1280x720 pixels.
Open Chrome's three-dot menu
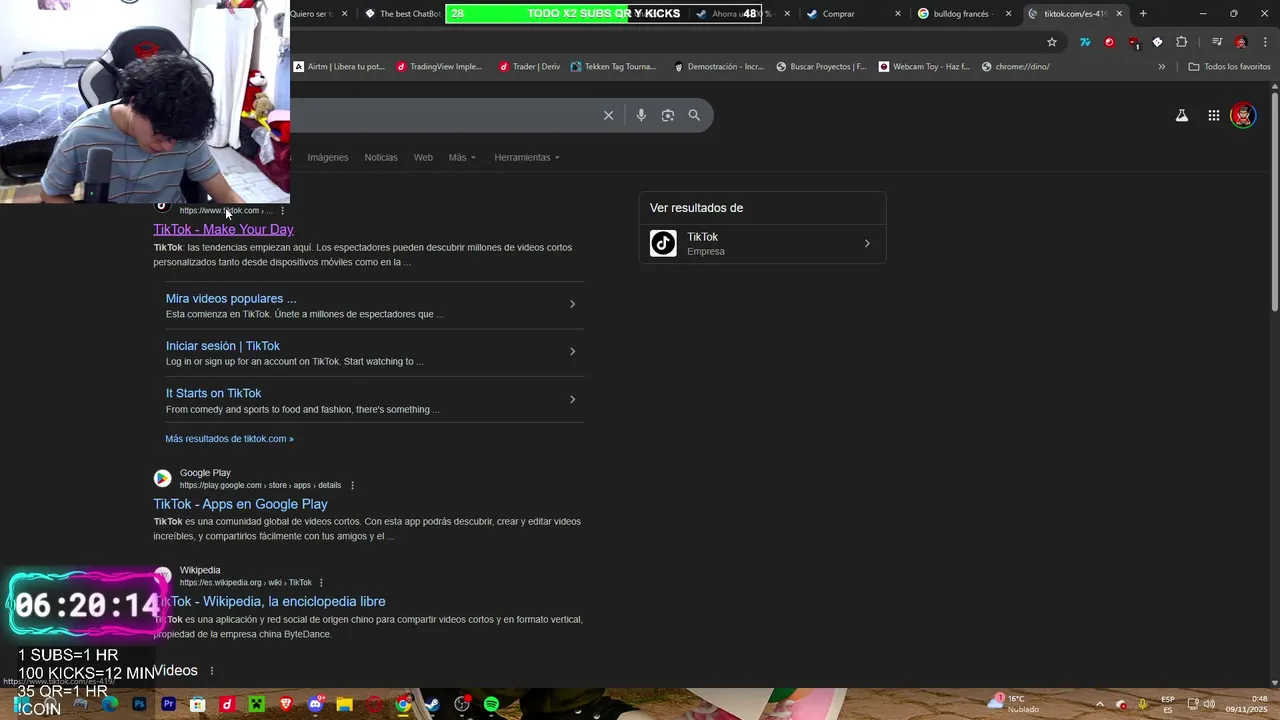click(x=1266, y=42)
